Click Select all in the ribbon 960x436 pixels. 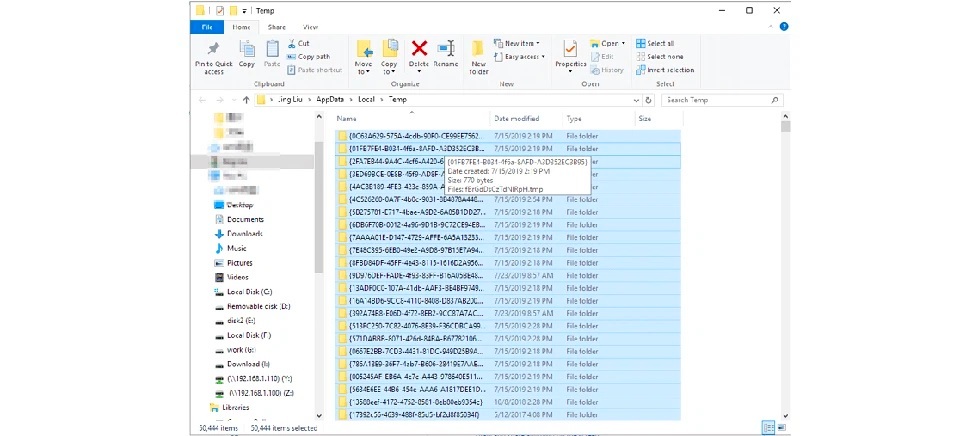pos(655,43)
